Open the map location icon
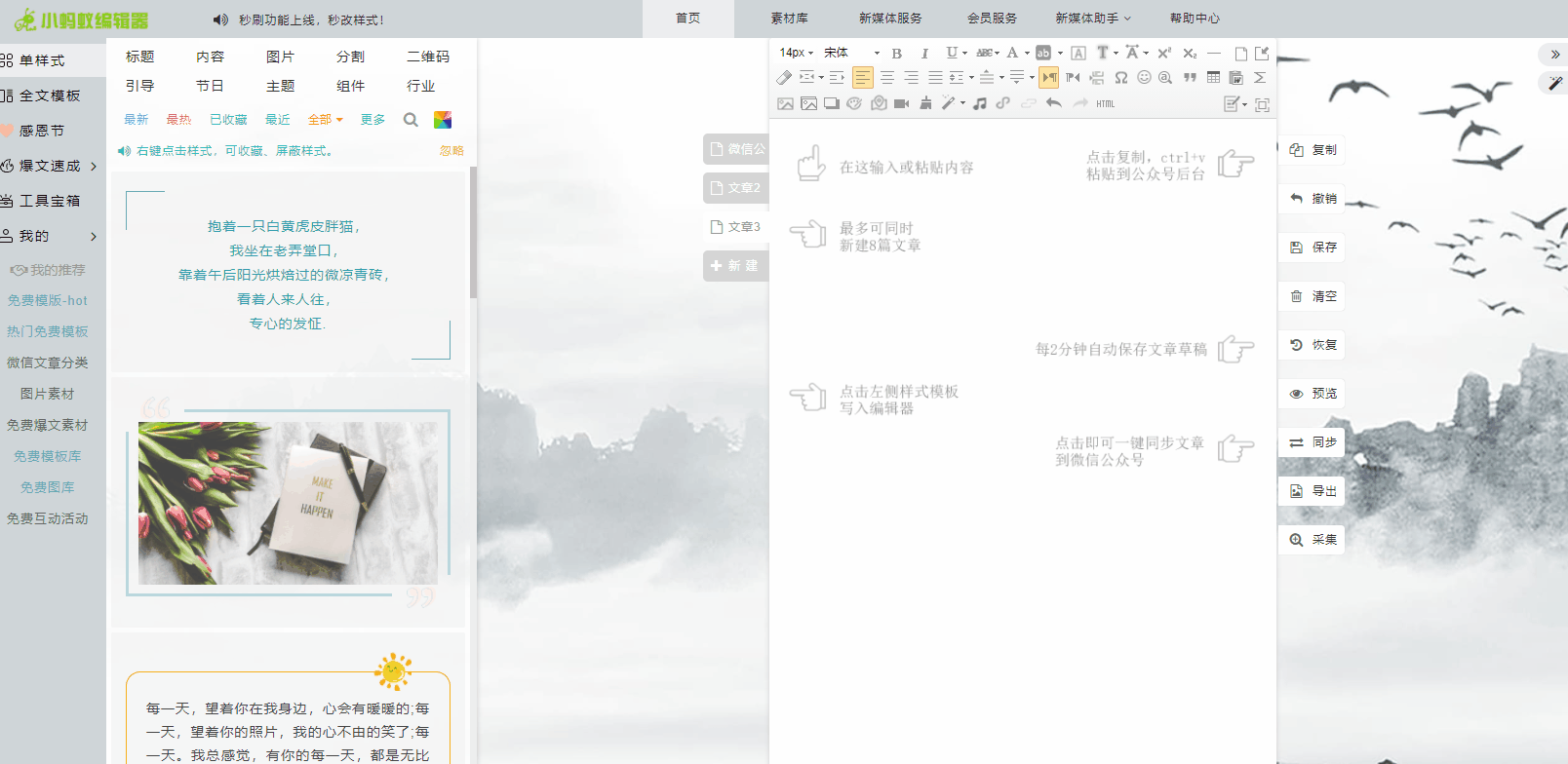1568x764 pixels. pyautogui.click(x=879, y=103)
